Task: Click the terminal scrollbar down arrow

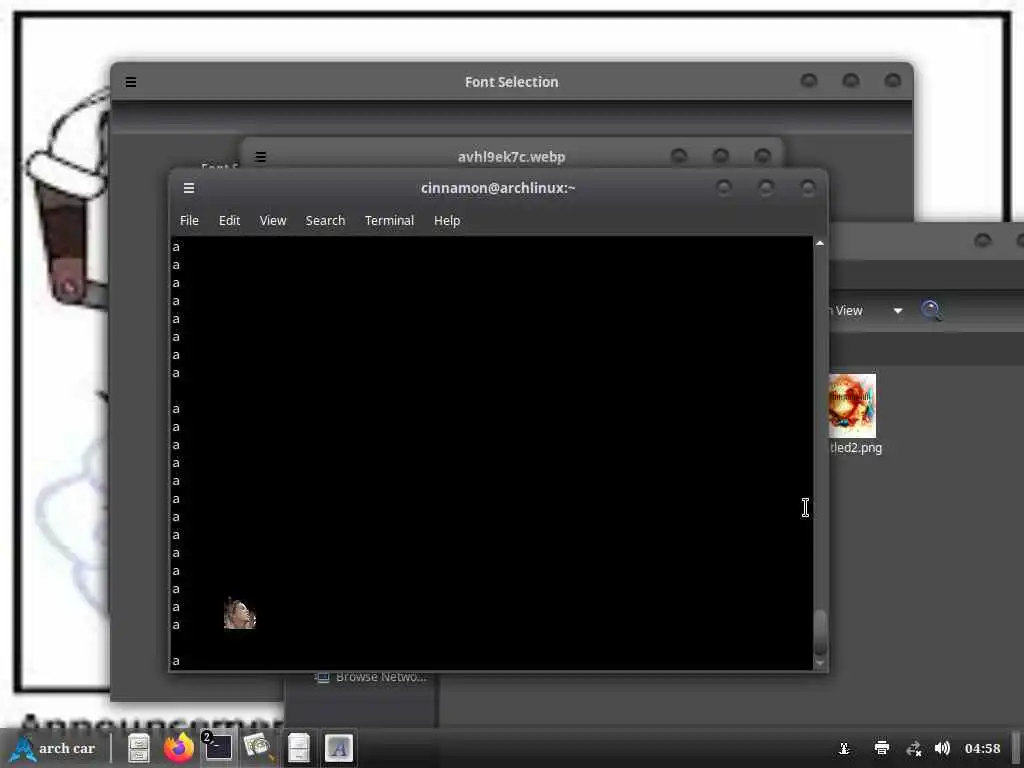Action: coord(820,663)
